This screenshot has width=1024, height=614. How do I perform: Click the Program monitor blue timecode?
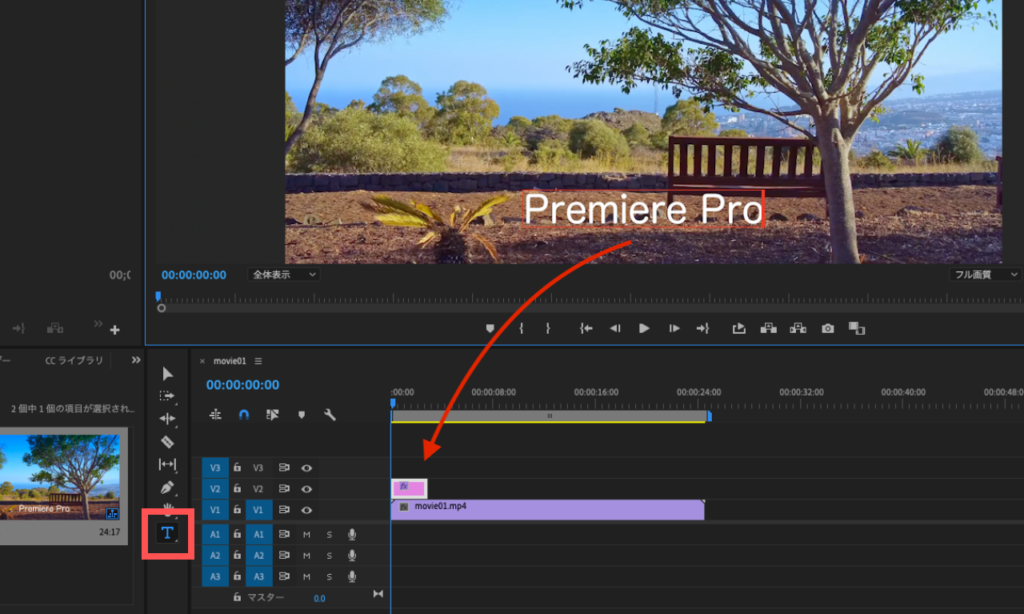[x=194, y=275]
